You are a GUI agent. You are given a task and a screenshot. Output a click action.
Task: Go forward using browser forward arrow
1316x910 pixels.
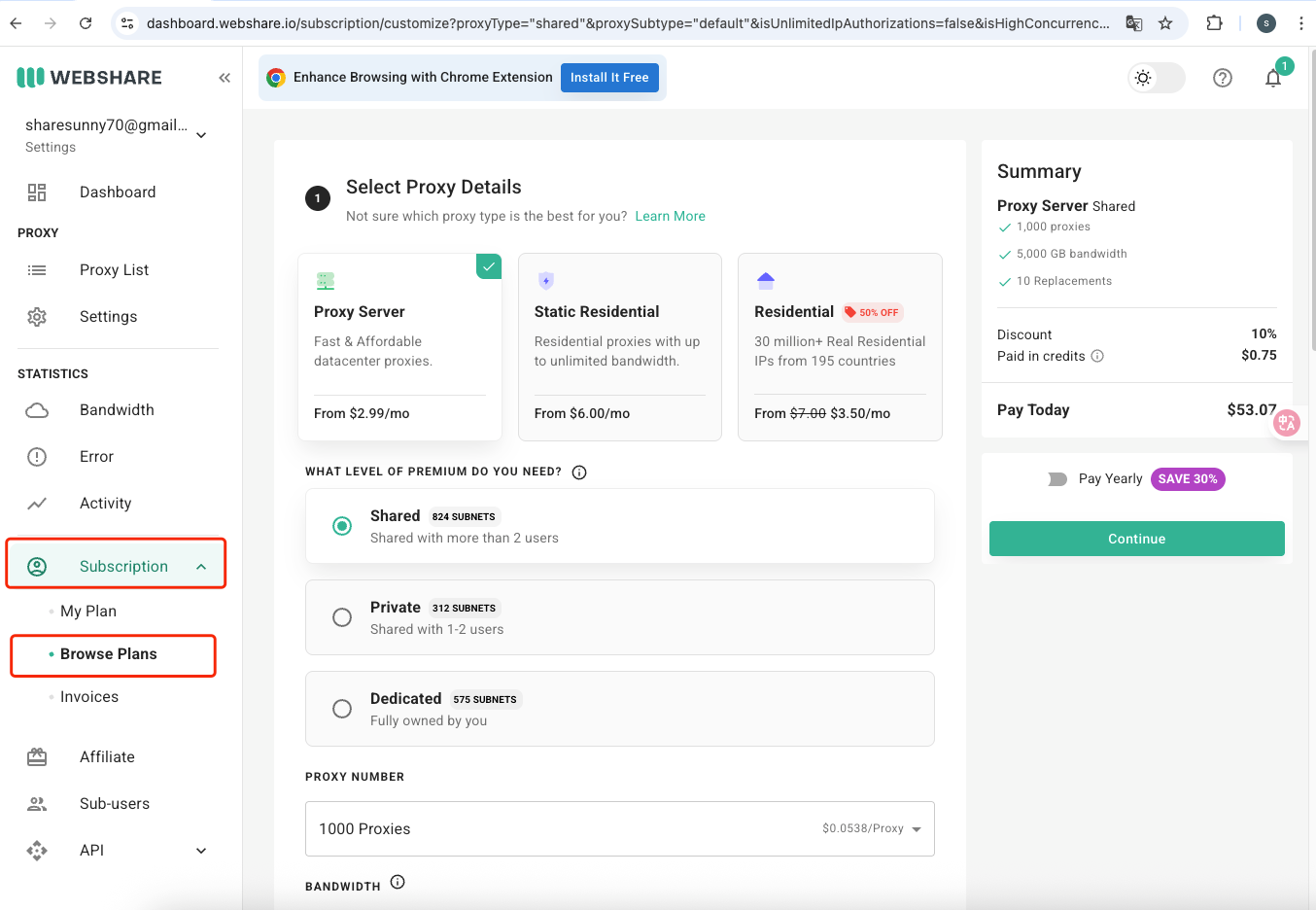[x=51, y=23]
